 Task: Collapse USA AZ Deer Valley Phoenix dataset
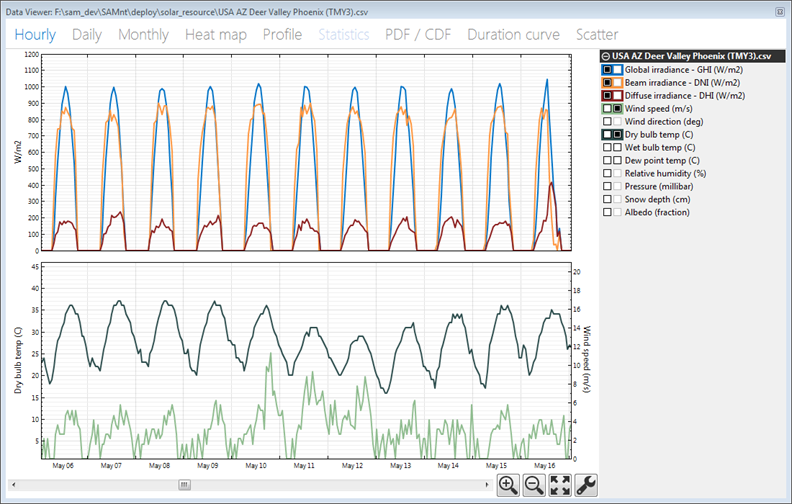pyautogui.click(x=605, y=56)
